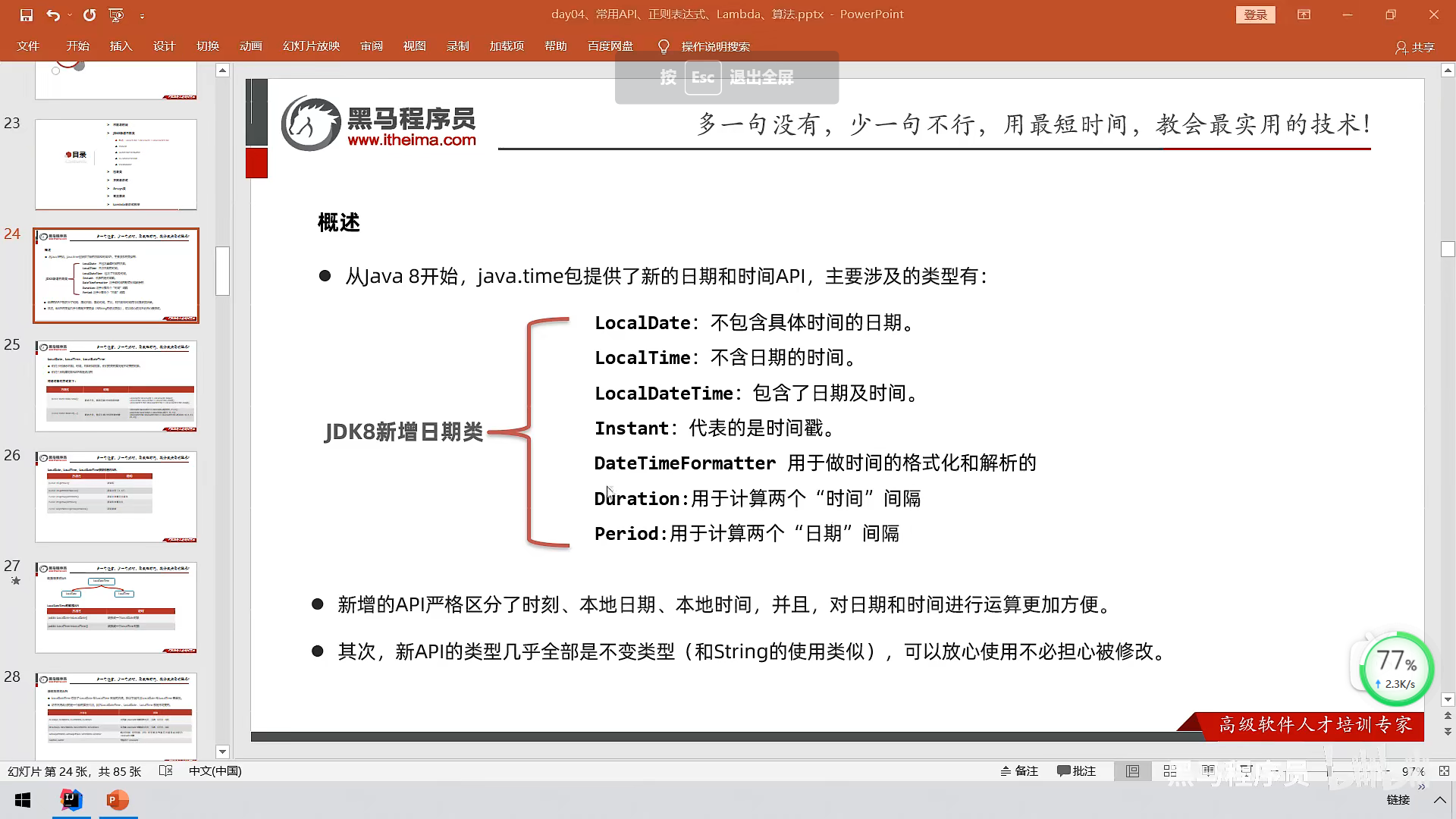
Task: Click the 共享 share button
Action: pyautogui.click(x=1415, y=47)
